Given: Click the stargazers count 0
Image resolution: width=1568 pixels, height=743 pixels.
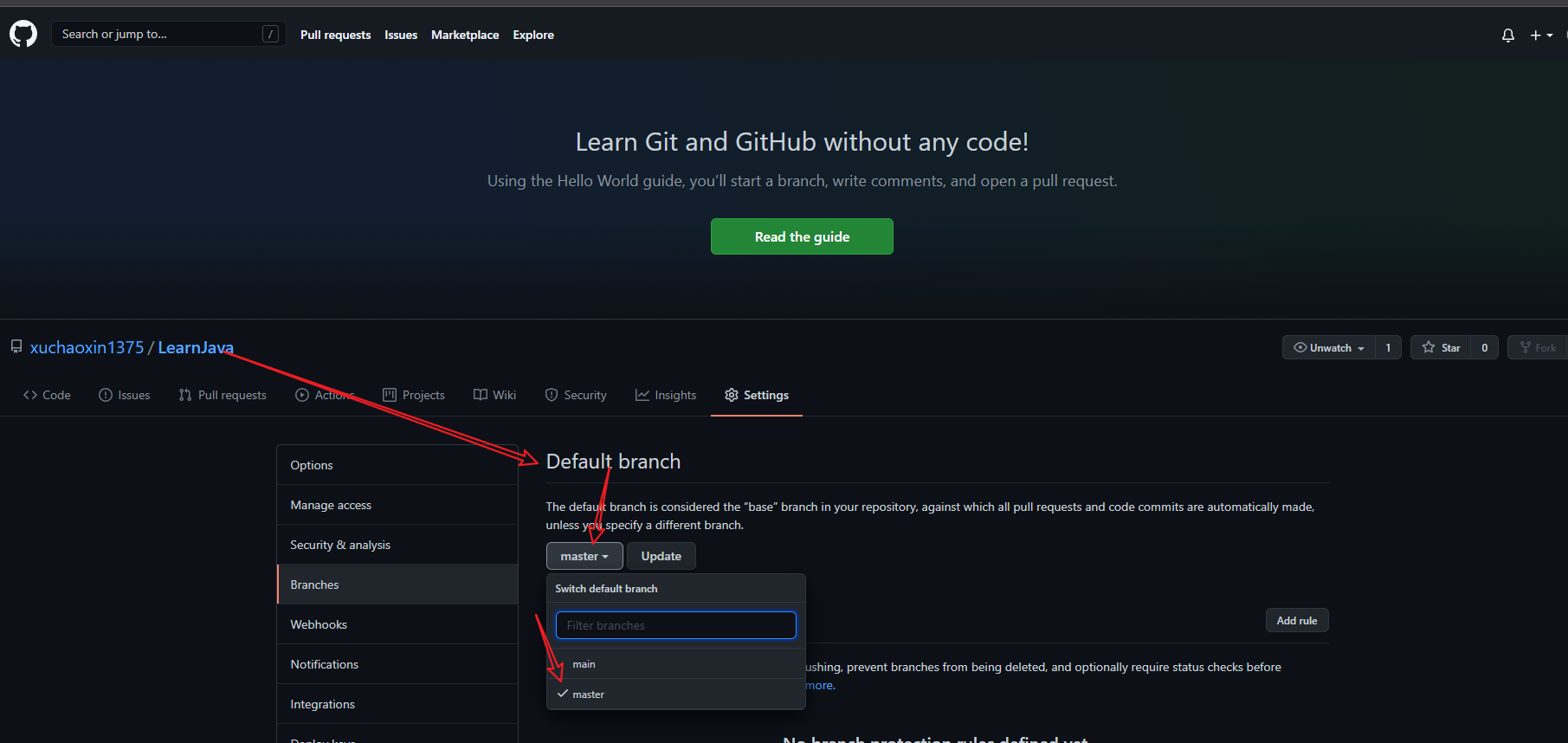Looking at the screenshot, I should (x=1485, y=347).
